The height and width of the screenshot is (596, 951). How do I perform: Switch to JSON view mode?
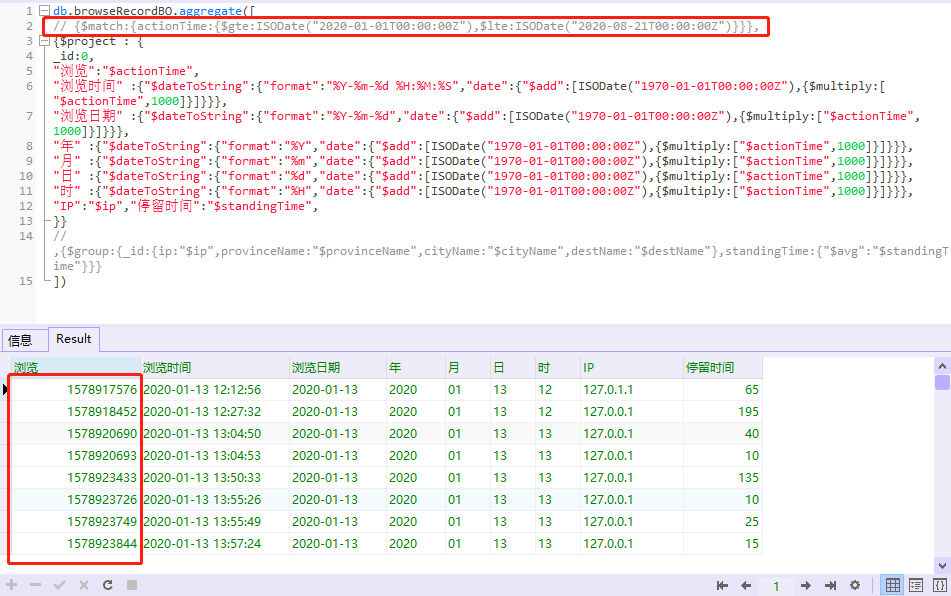[x=939, y=585]
